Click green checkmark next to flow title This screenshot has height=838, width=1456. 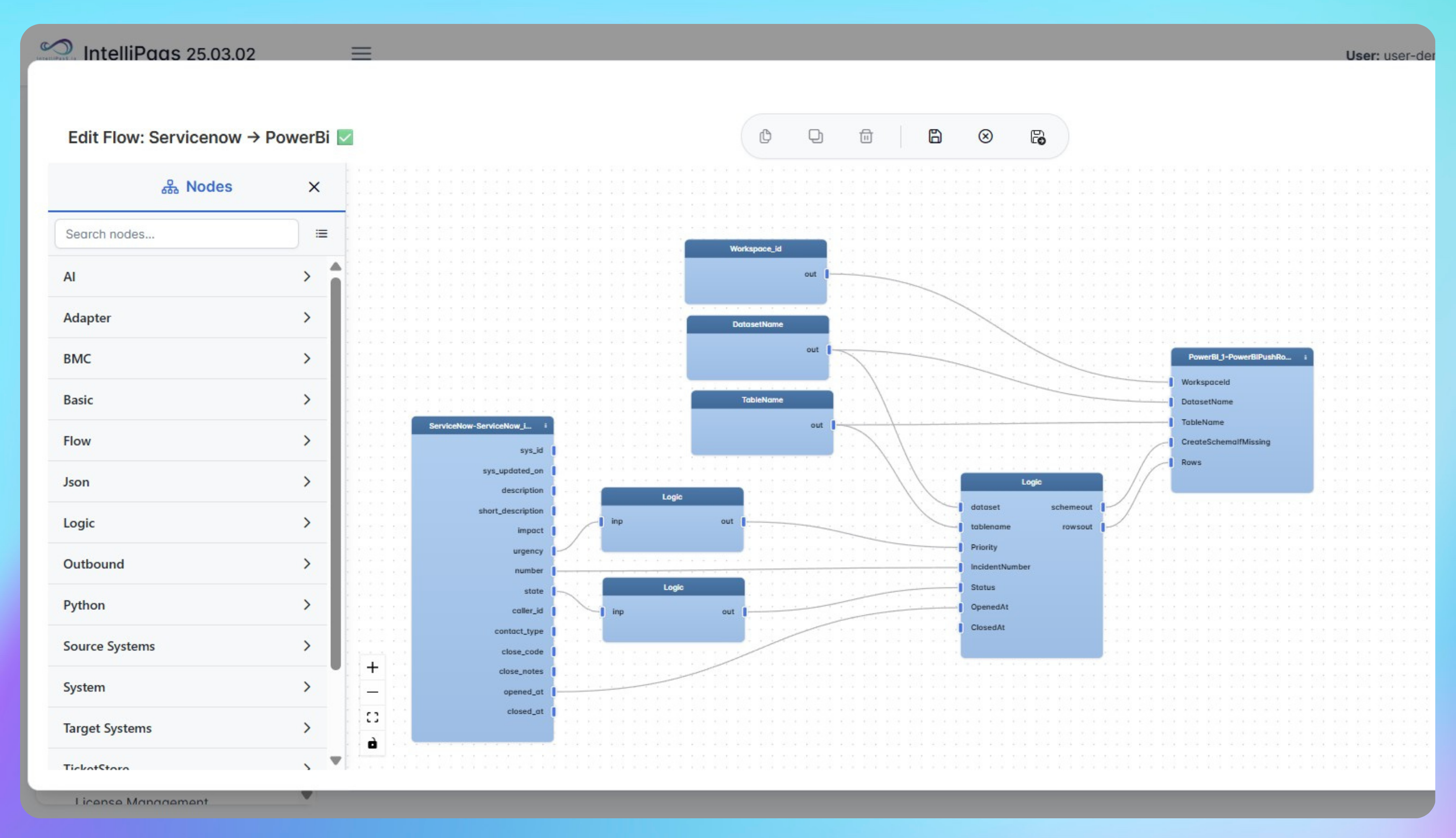coord(345,138)
